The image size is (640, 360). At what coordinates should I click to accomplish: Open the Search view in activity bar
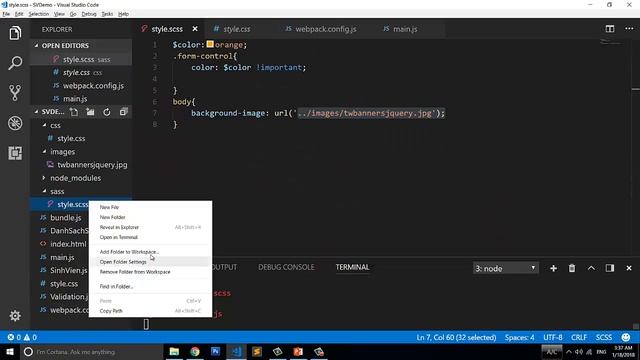coord(15,63)
